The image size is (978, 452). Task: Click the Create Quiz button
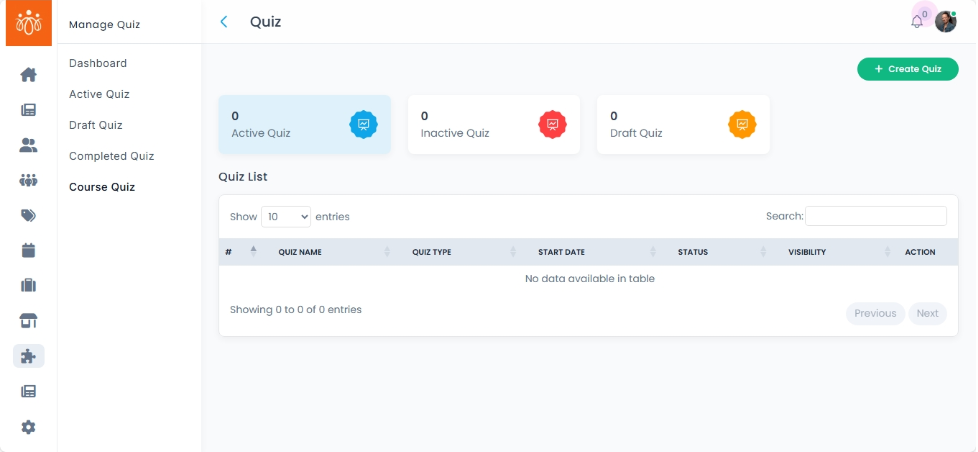(x=907, y=69)
